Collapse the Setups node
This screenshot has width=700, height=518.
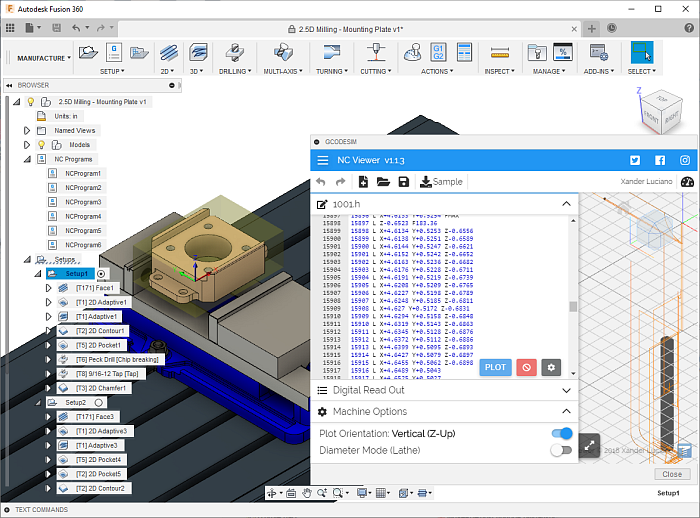point(28,259)
